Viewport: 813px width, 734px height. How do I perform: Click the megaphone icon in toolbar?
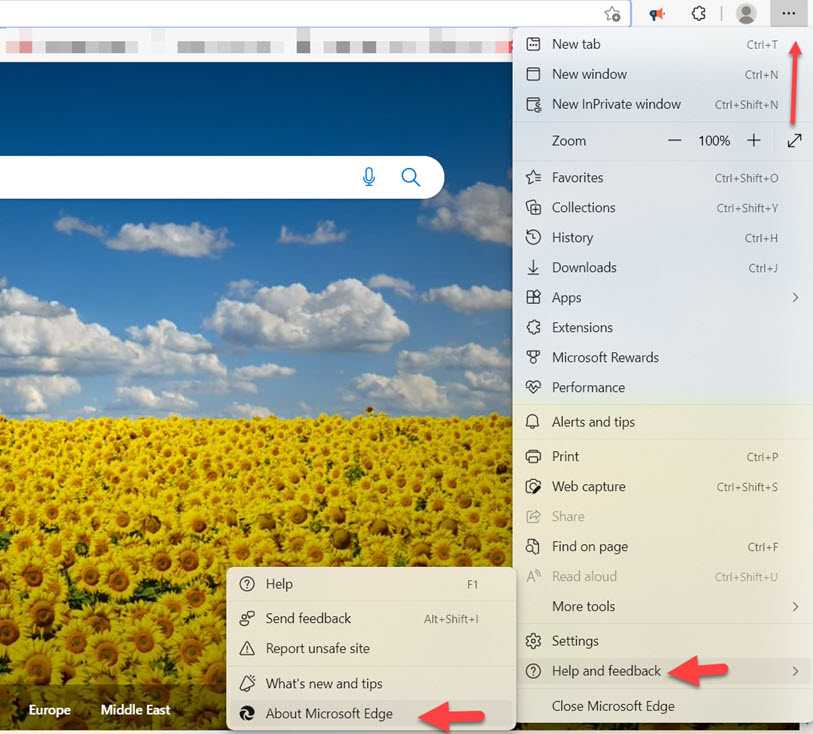(x=657, y=14)
